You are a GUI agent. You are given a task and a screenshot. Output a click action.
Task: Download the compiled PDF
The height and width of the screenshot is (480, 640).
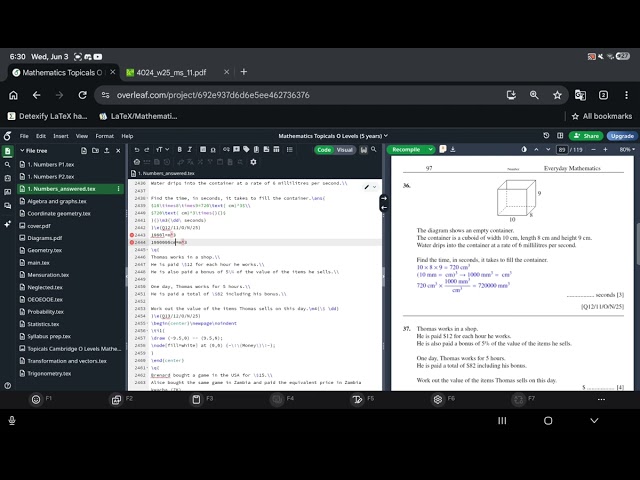pos(453,149)
